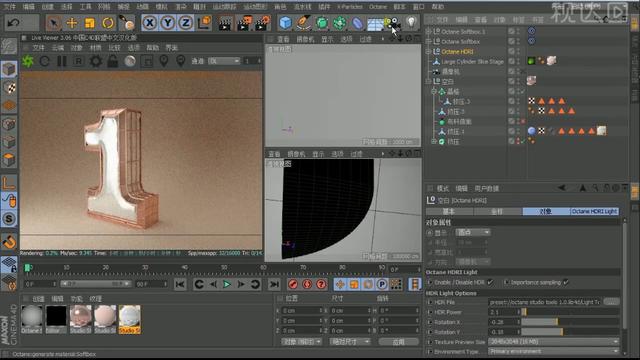The image size is (640, 360).
Task: Open the Octane HDRI Light tab
Action: click(594, 211)
